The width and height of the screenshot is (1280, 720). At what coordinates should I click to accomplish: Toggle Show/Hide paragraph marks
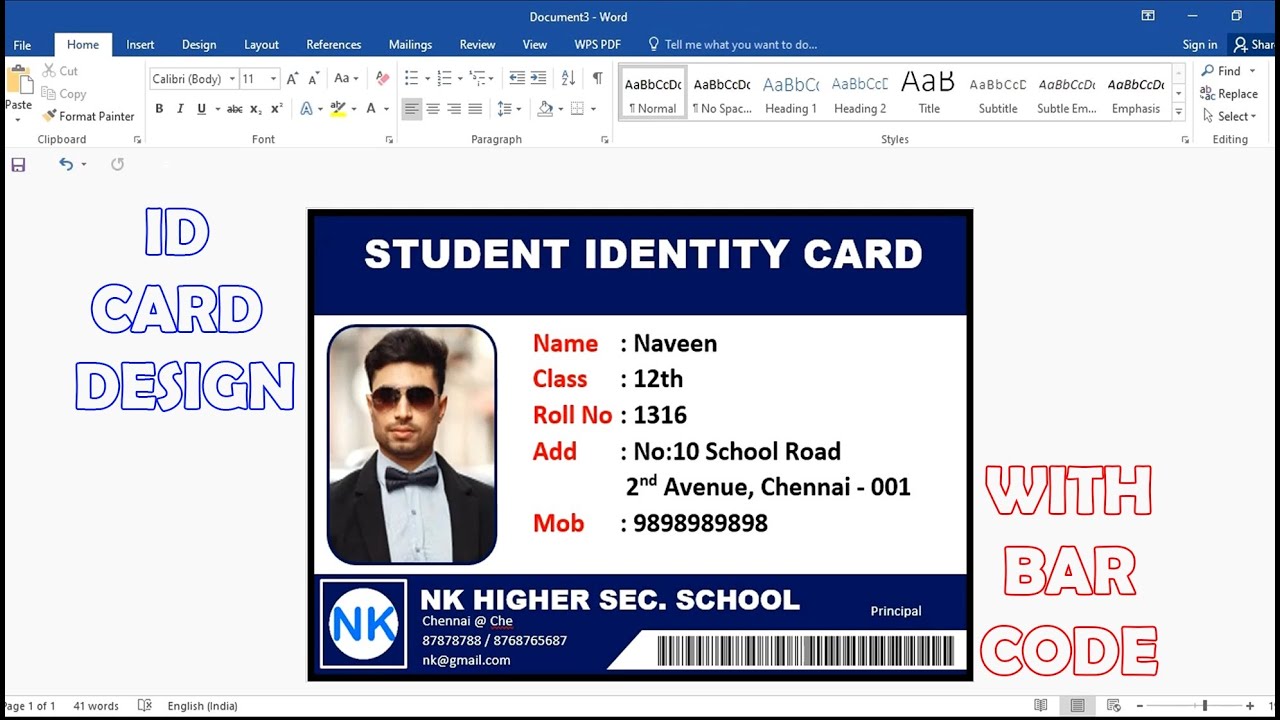coord(597,78)
